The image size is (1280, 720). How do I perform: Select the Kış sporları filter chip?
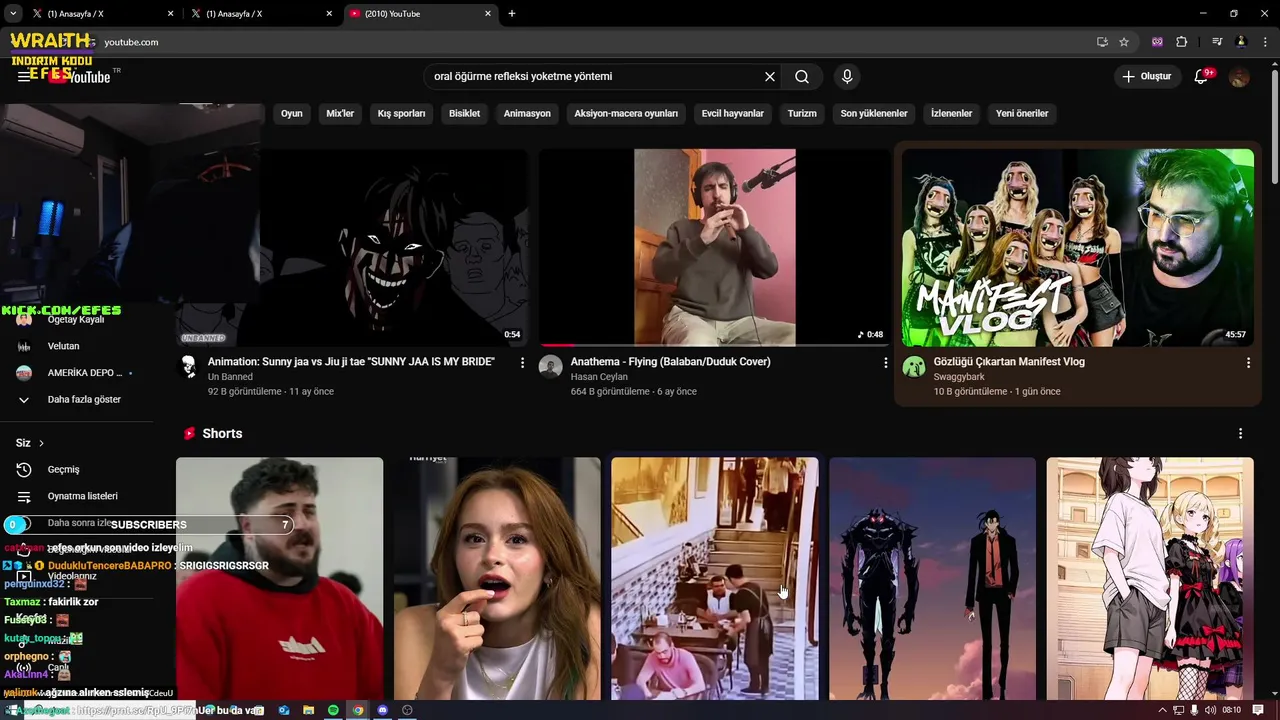[x=401, y=113]
